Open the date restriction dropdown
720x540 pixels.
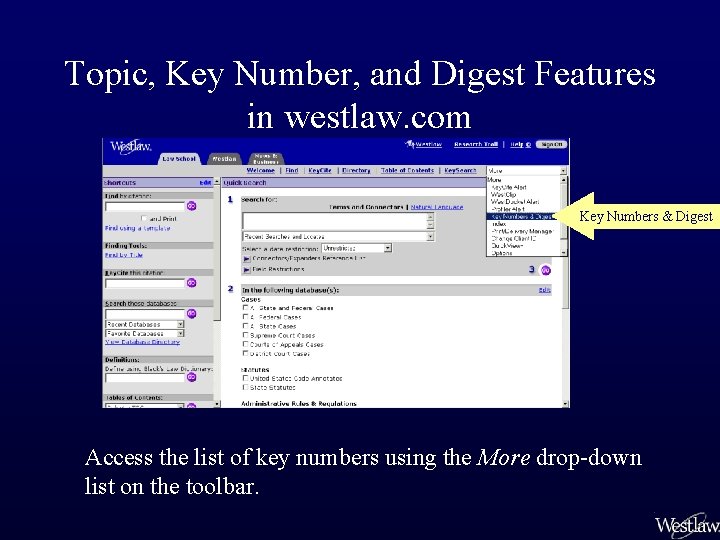pyautogui.click(x=388, y=248)
